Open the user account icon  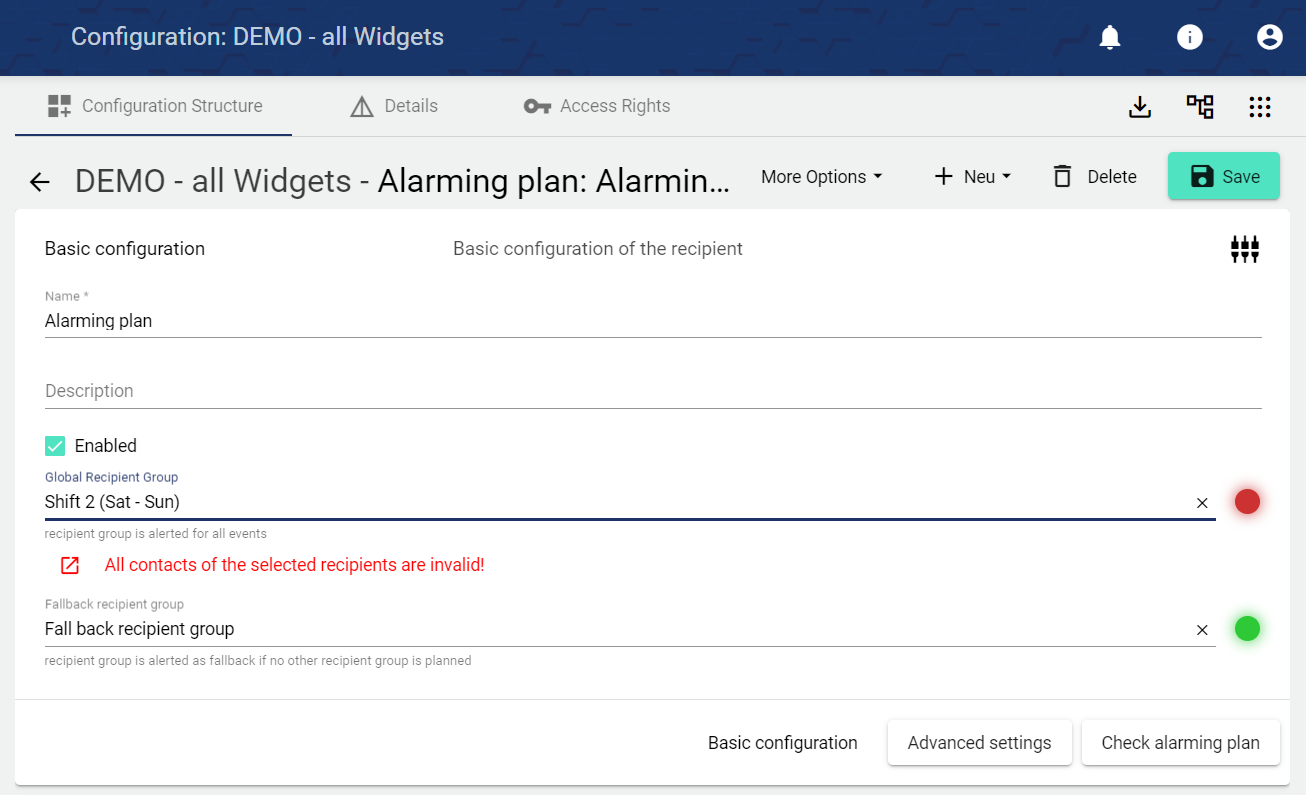click(x=1270, y=38)
